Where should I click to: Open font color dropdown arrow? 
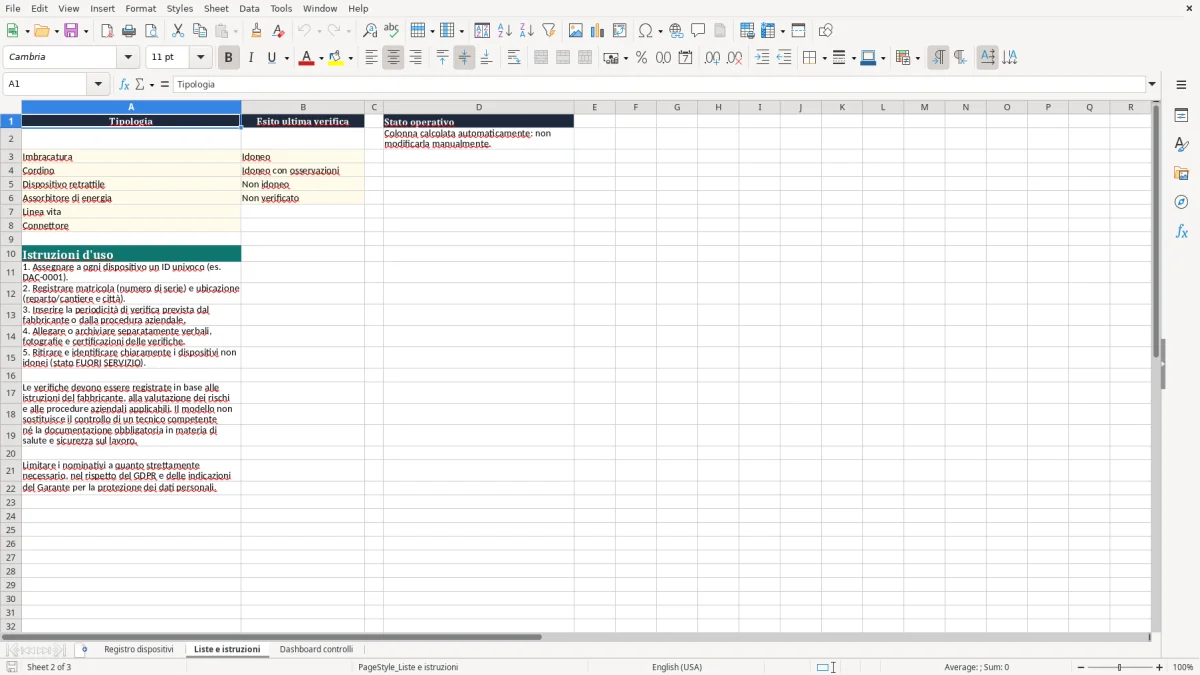[321, 58]
